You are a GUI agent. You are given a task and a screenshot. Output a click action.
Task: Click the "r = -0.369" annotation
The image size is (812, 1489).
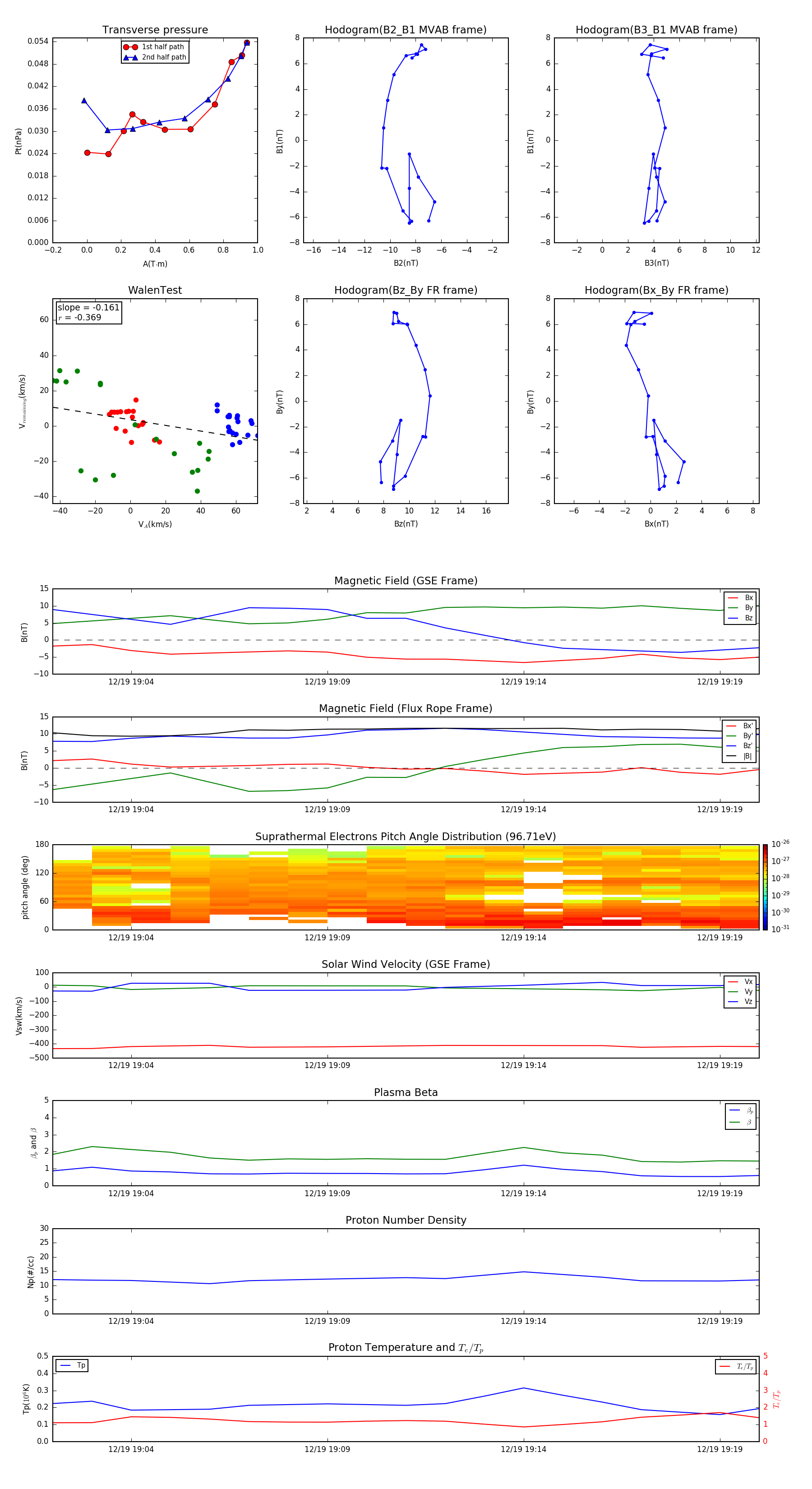pyautogui.click(x=80, y=317)
